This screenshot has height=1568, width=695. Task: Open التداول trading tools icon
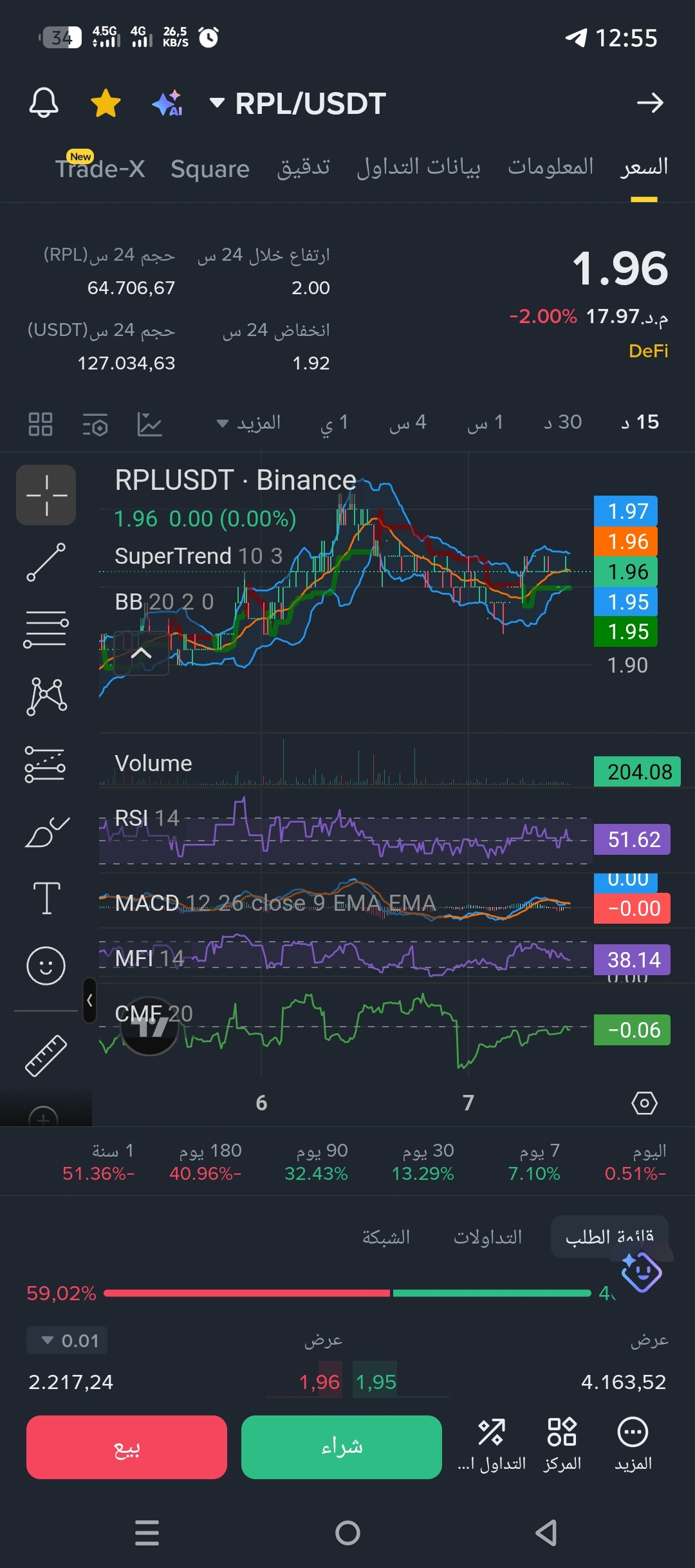click(492, 1444)
